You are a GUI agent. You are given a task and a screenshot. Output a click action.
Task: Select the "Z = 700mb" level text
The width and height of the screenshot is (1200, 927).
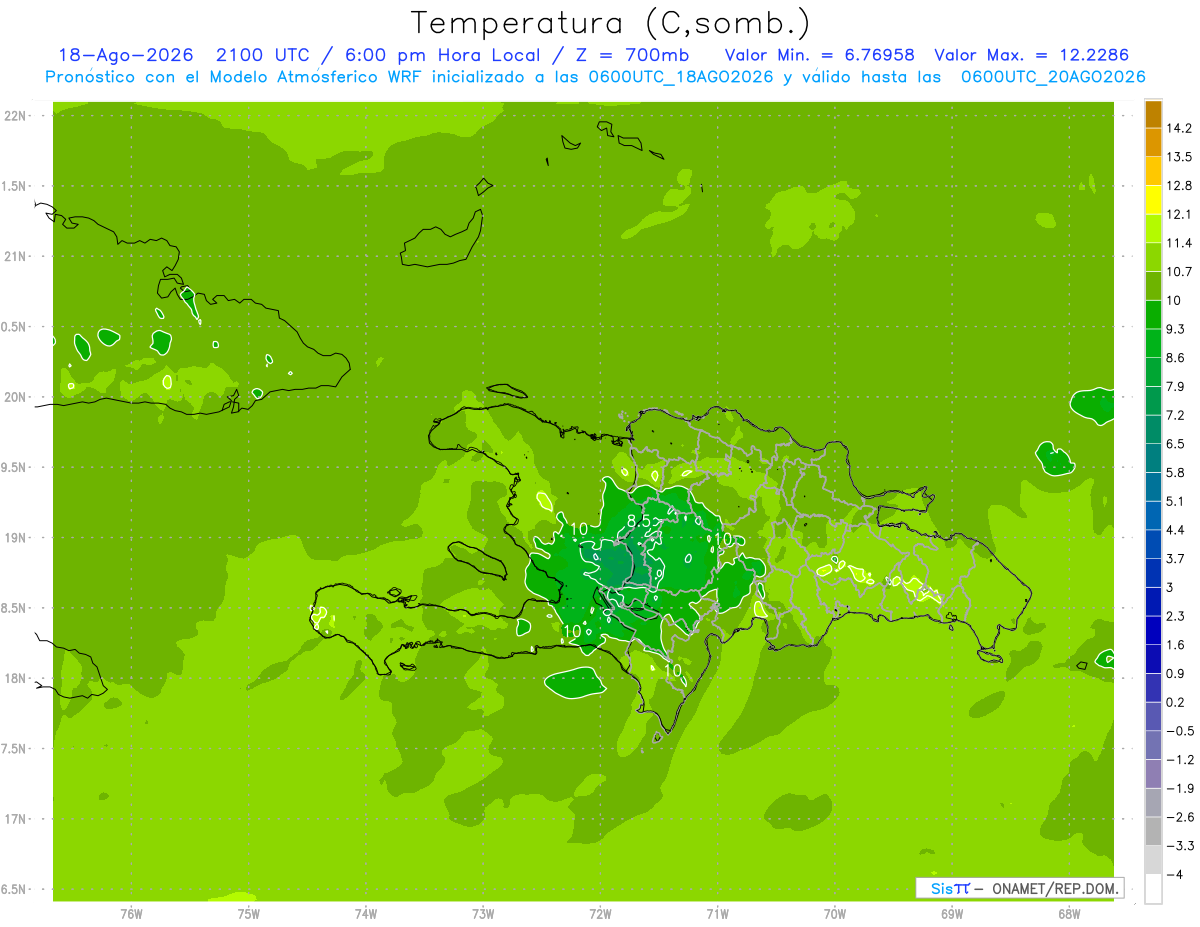(x=633, y=55)
